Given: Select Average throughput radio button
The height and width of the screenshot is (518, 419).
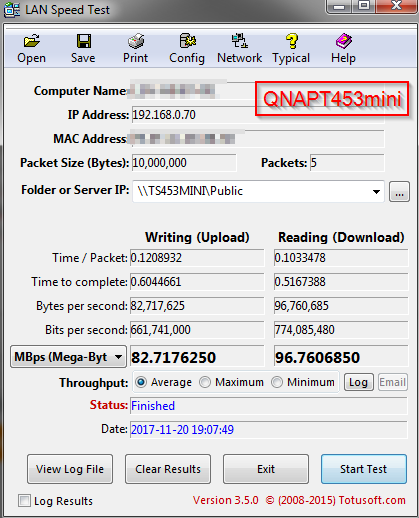Looking at the screenshot, I should pos(141,382).
